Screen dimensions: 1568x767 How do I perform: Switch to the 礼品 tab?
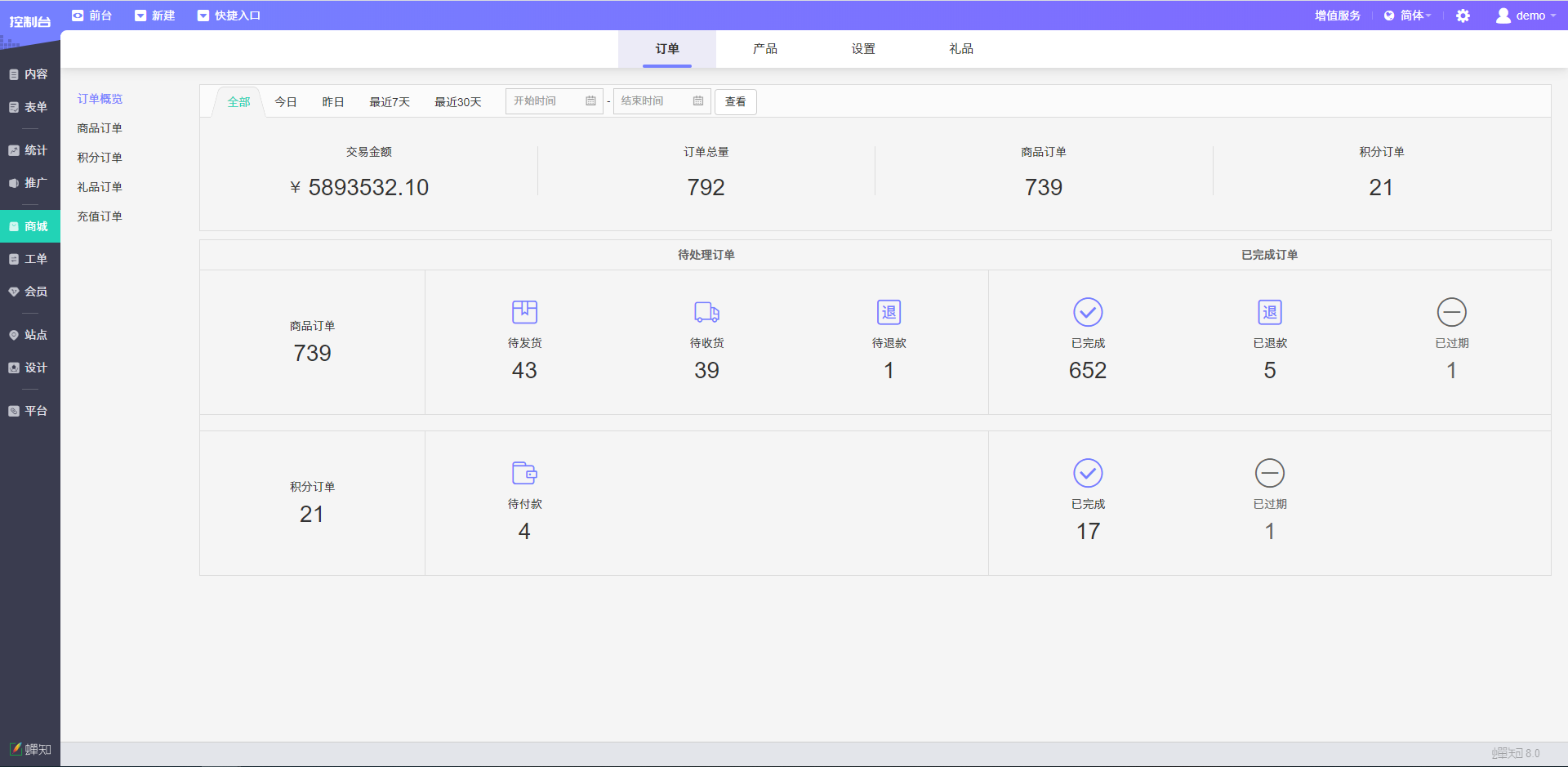pyautogui.click(x=960, y=49)
